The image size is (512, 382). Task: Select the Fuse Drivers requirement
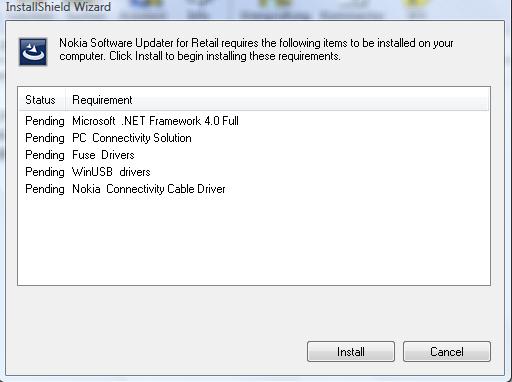point(103,155)
